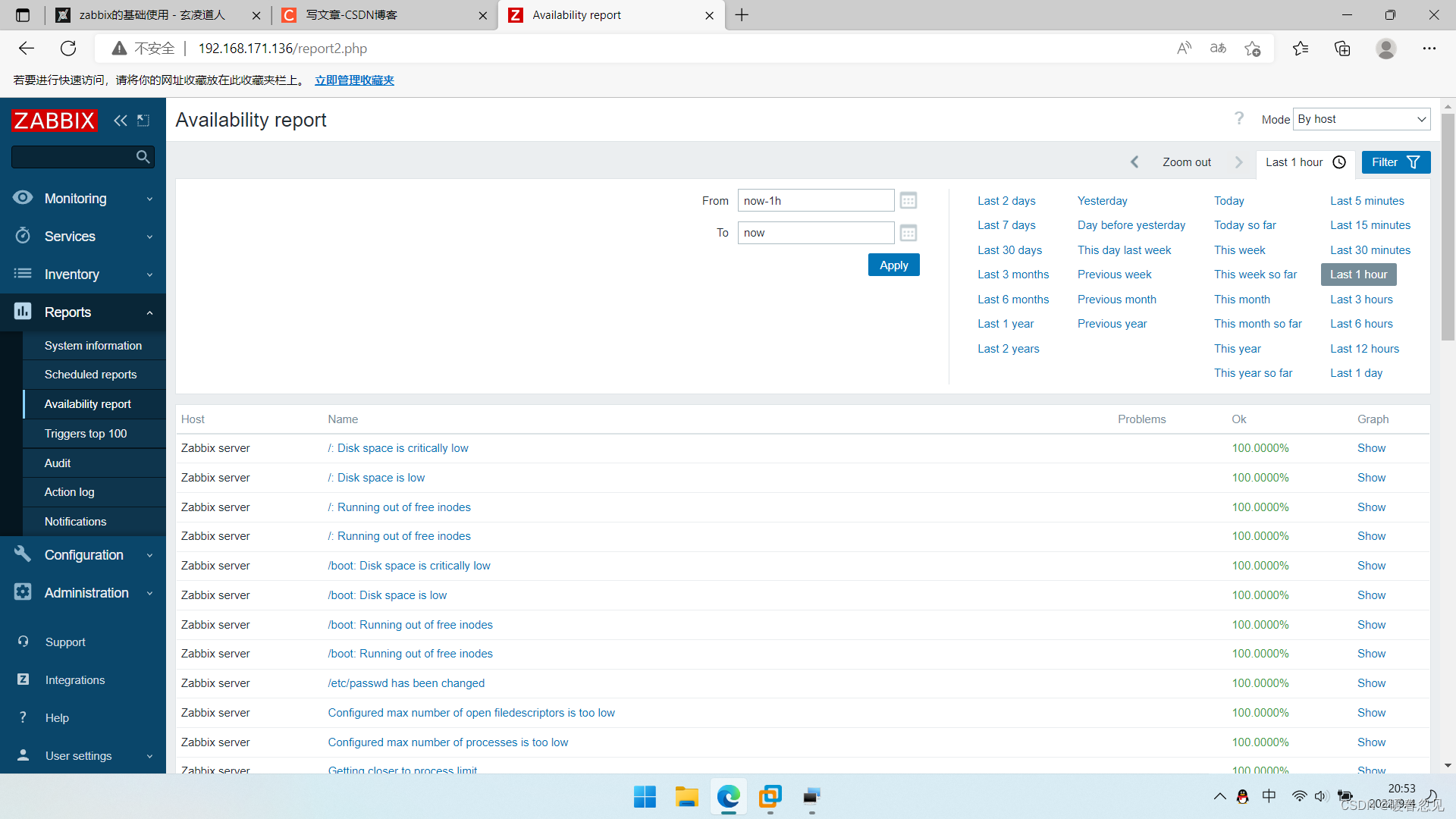
Task: Click the To input field
Action: click(816, 233)
